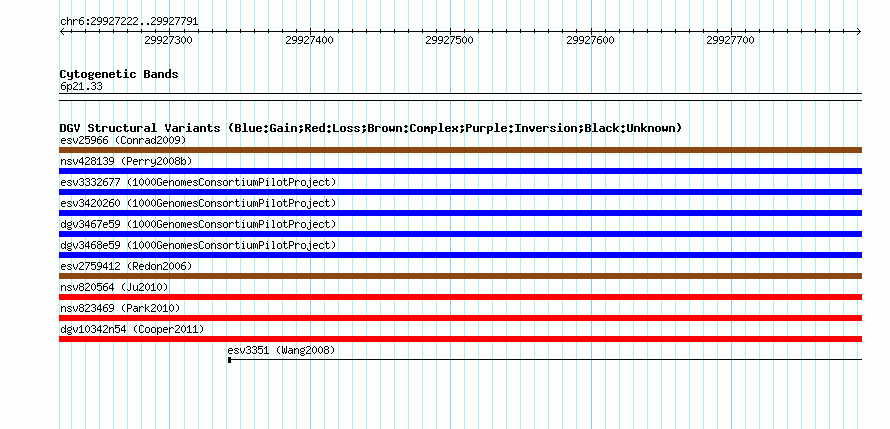
Task: Select the brown esv25966 complex variant bar
Action: click(x=460, y=150)
